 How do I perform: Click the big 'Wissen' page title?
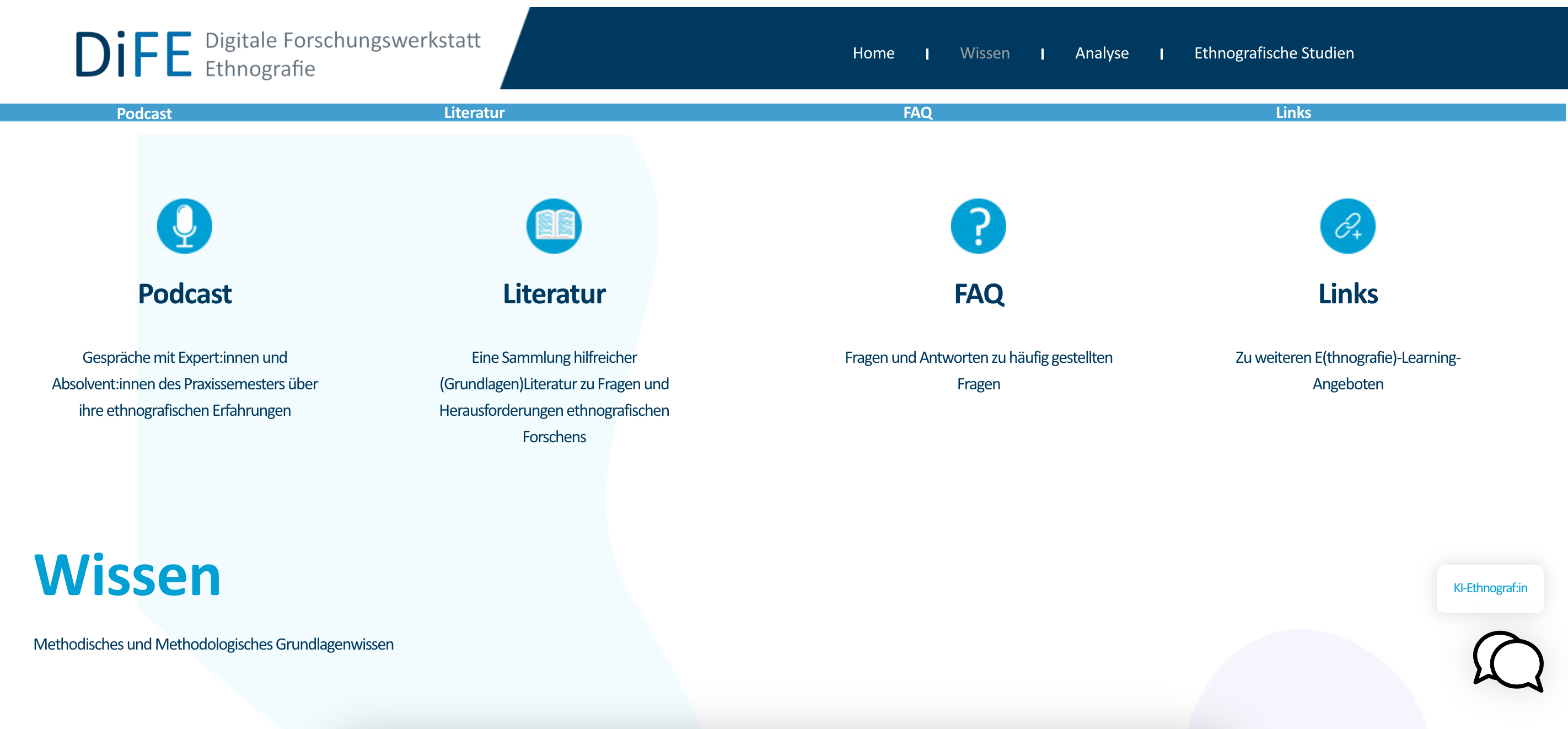pyautogui.click(x=127, y=575)
